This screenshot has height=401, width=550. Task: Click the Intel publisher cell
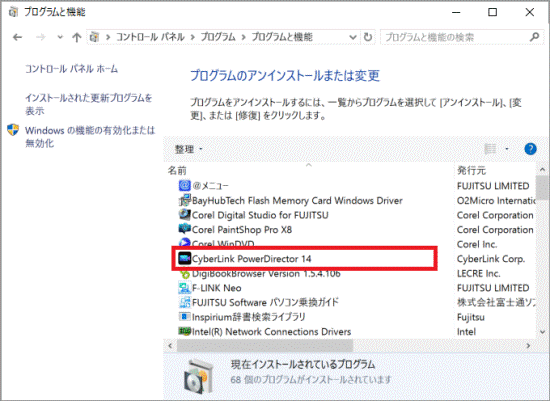tap(466, 332)
